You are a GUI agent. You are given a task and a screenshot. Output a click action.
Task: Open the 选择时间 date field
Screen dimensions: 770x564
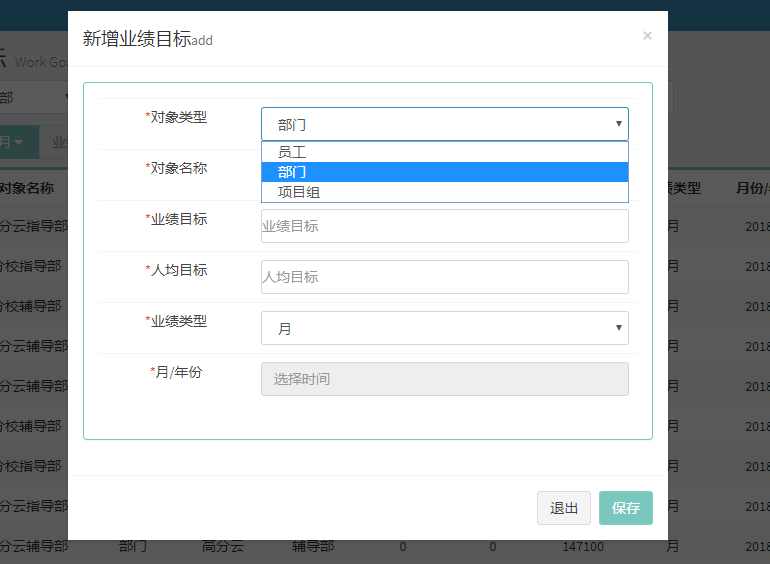444,379
